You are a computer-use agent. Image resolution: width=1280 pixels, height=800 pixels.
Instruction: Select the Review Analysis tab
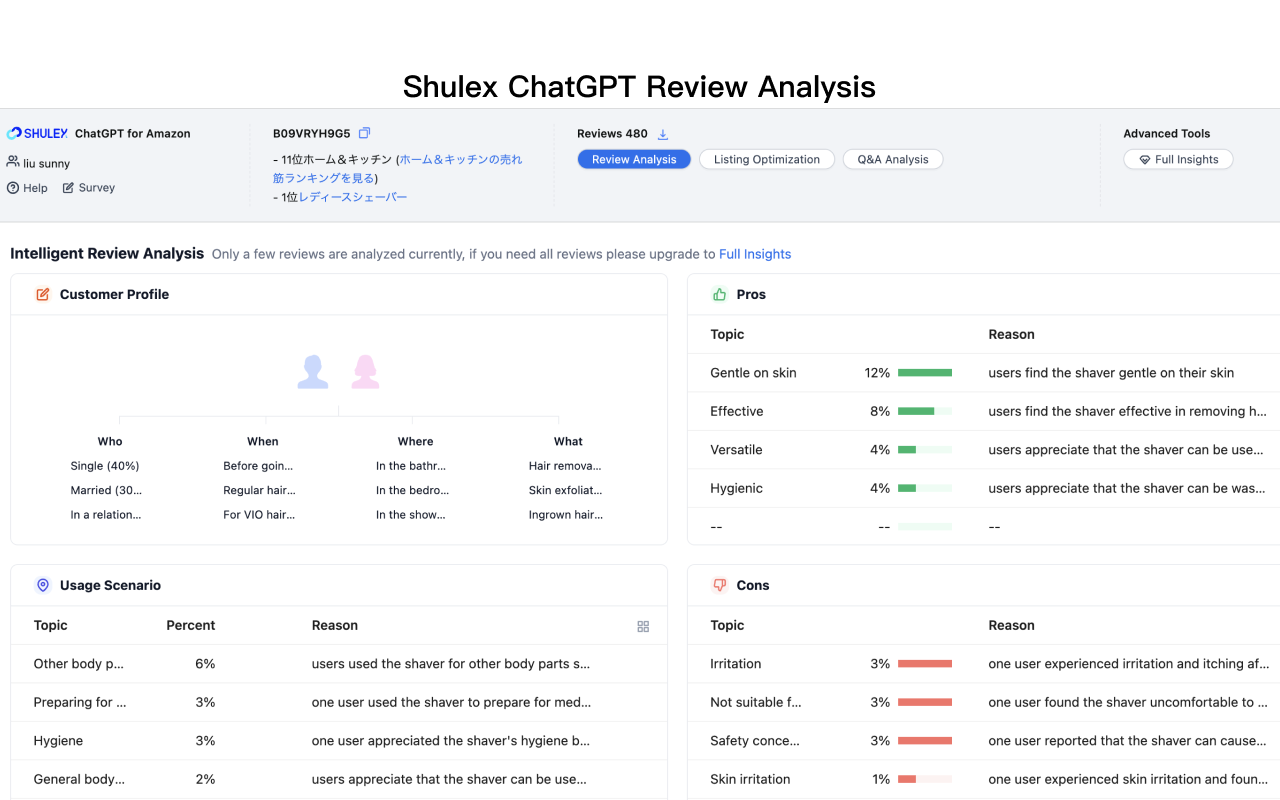pos(634,159)
